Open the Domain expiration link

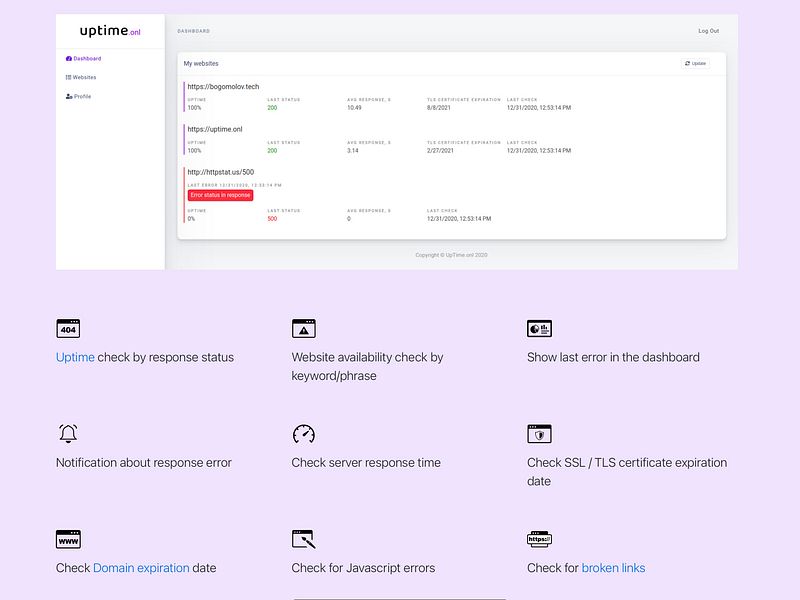tap(141, 568)
